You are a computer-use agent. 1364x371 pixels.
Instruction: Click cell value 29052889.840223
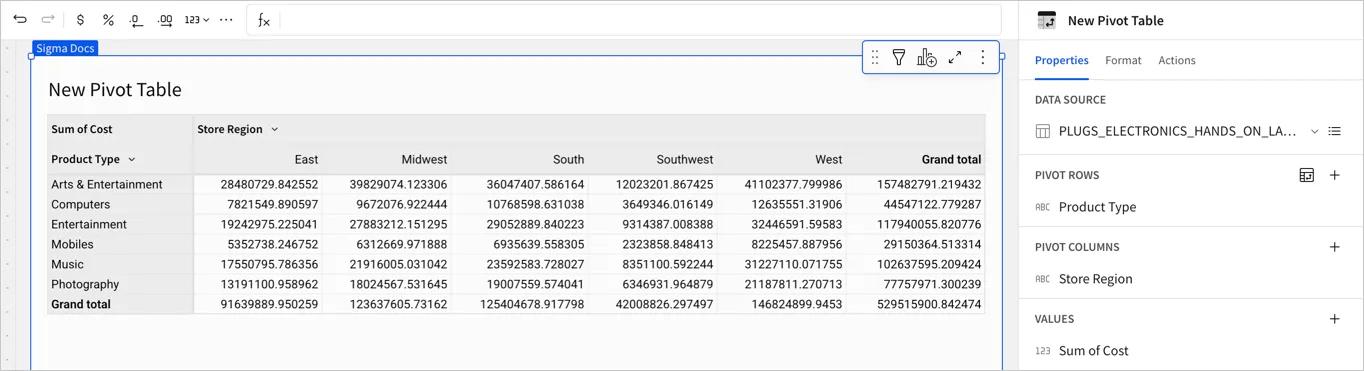[520, 224]
